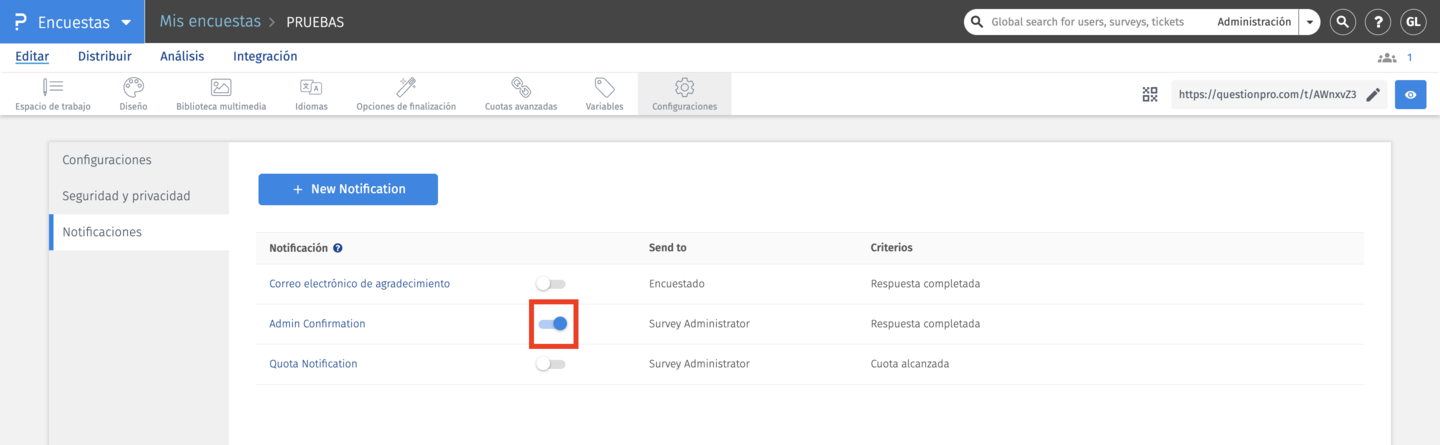Click the QR code icon

pos(1150,95)
